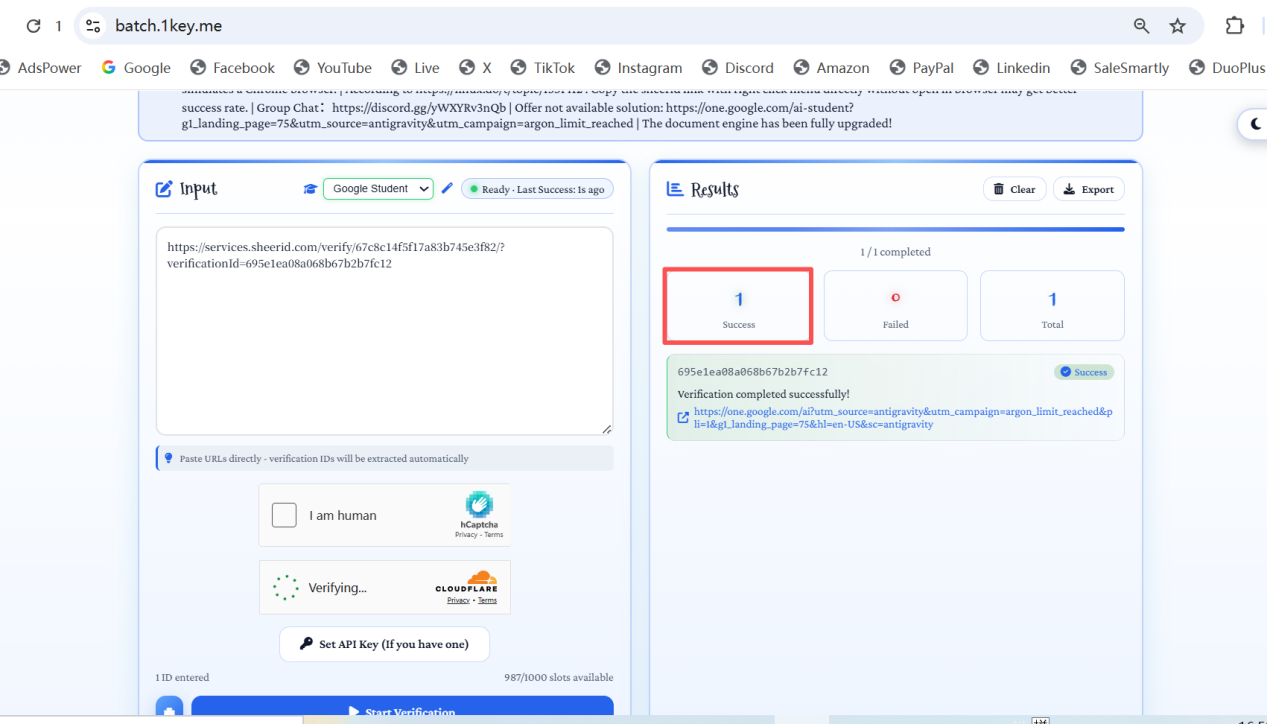Select the Total count card
Viewport: 1267px width, 724px height.
tap(1052, 305)
